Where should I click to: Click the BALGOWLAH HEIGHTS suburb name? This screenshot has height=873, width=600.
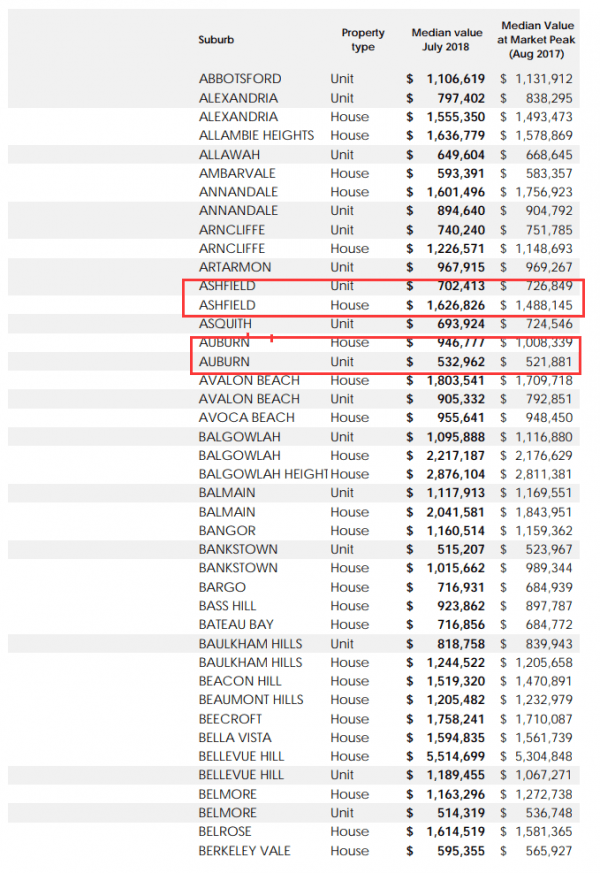coord(263,474)
